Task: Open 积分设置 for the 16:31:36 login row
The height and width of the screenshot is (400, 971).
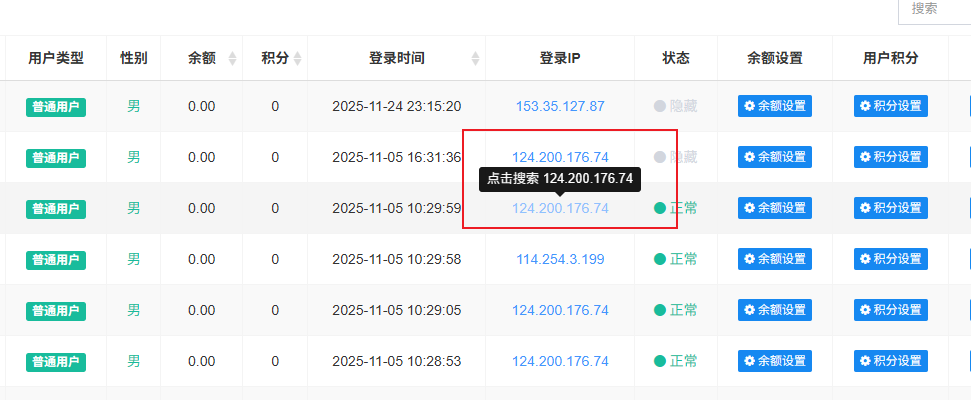Action: 890,157
